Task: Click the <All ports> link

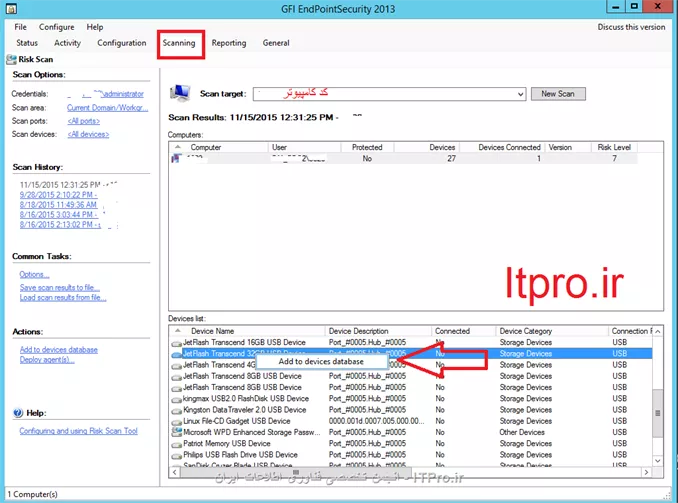Action: [x=83, y=121]
